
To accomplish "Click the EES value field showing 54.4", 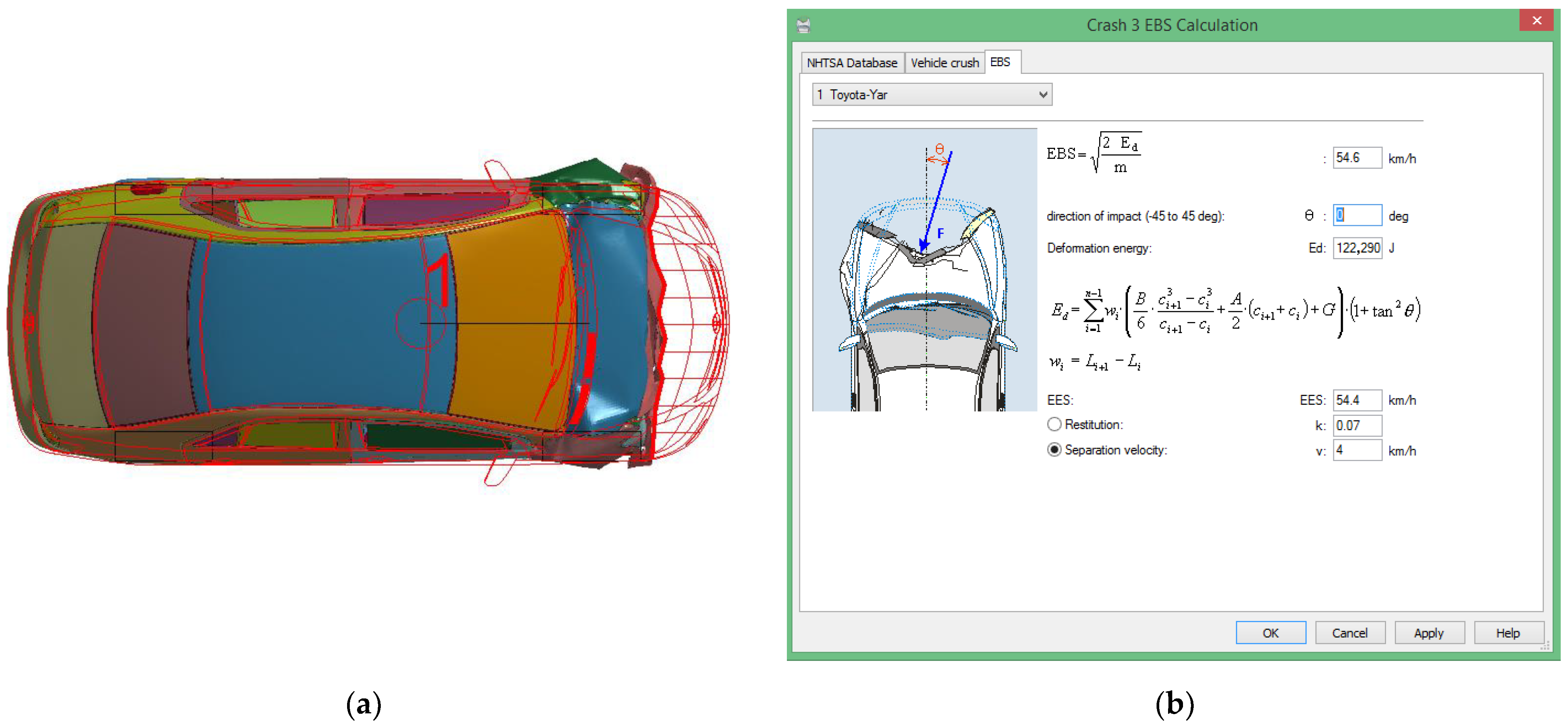I will click(x=1357, y=401).
